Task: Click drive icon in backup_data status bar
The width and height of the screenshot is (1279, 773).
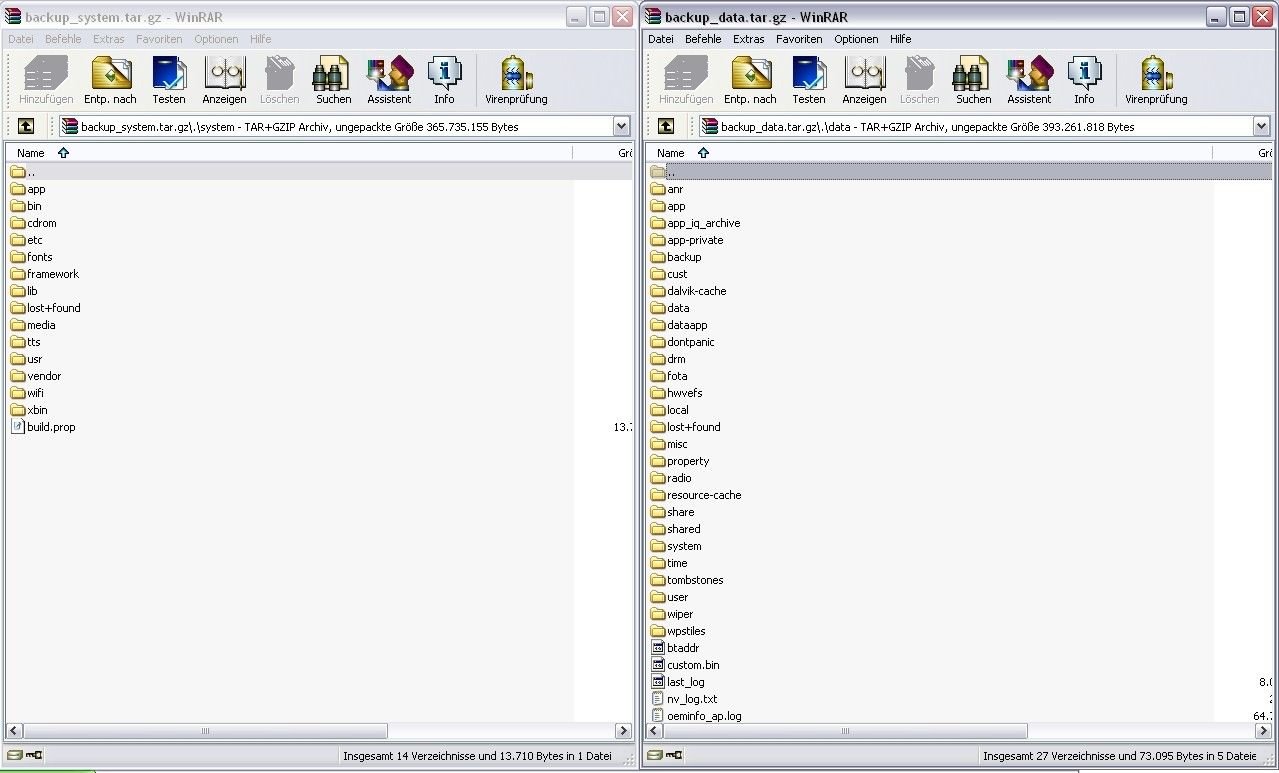Action: pos(656,756)
